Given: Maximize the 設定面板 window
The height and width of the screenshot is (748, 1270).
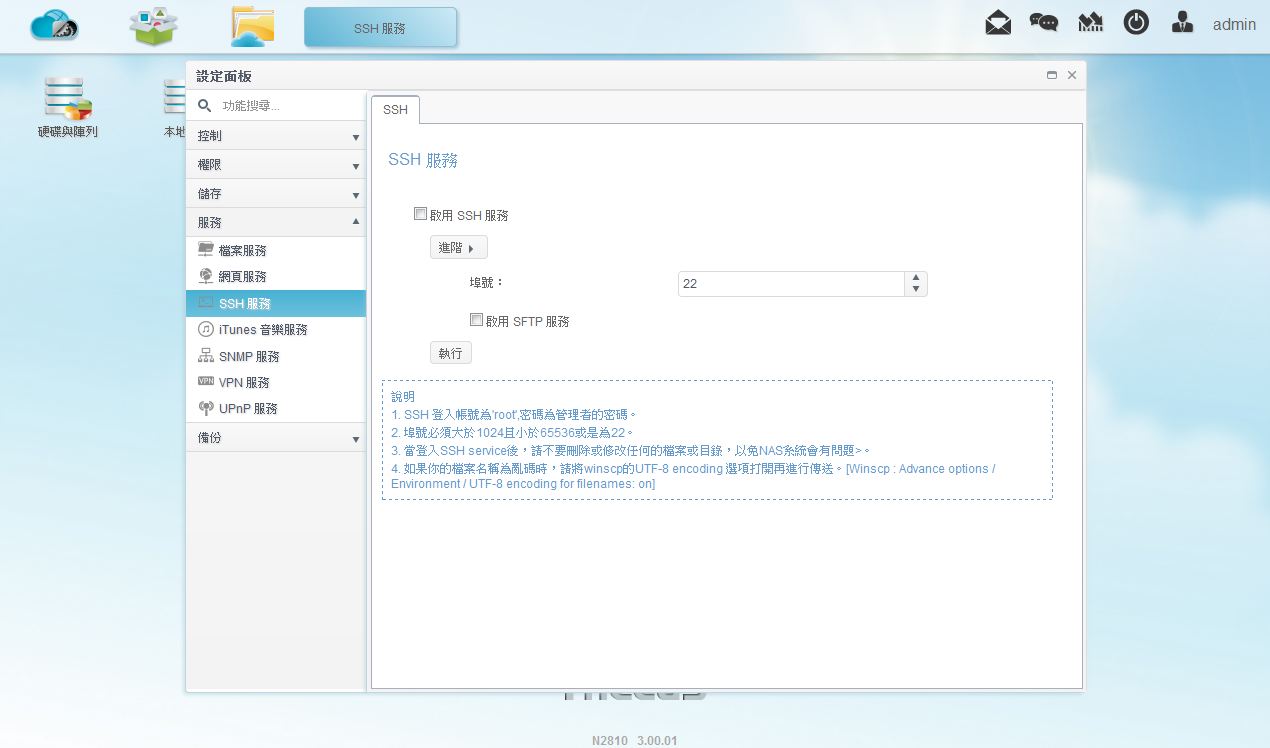Looking at the screenshot, I should (x=1052, y=75).
